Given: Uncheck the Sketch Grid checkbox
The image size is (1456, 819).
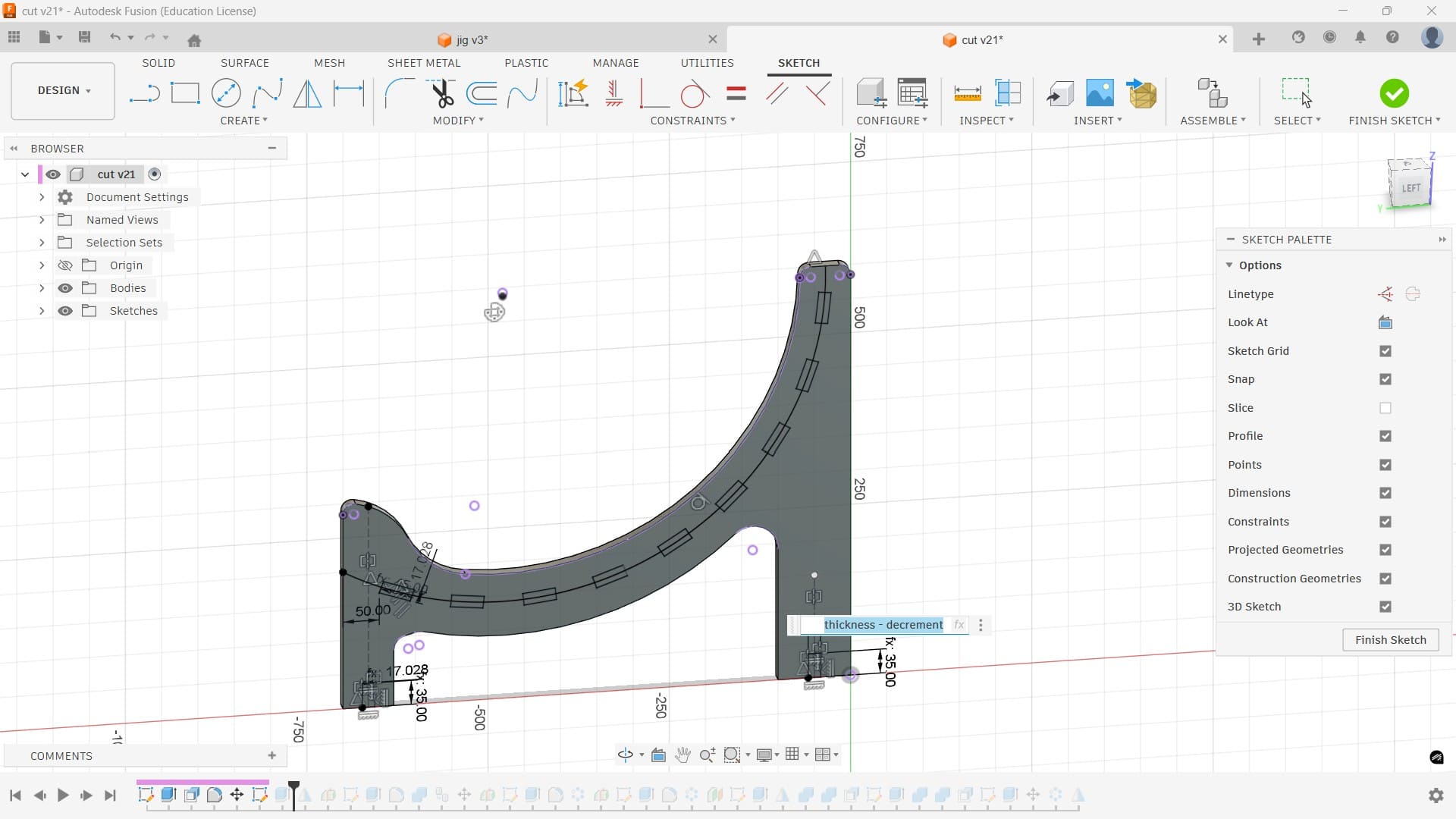Looking at the screenshot, I should (1385, 351).
